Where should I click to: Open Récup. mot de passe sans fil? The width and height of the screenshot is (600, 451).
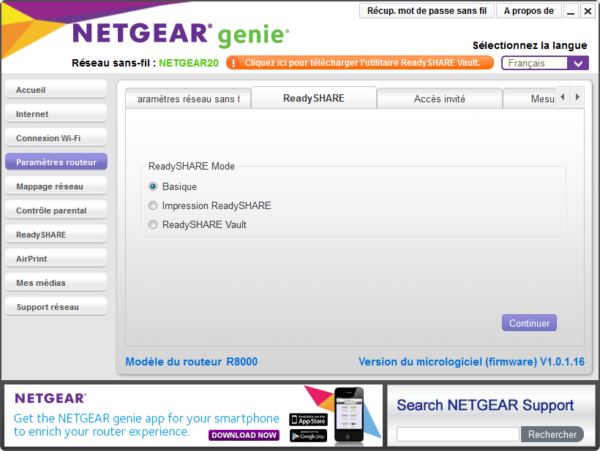(x=426, y=11)
